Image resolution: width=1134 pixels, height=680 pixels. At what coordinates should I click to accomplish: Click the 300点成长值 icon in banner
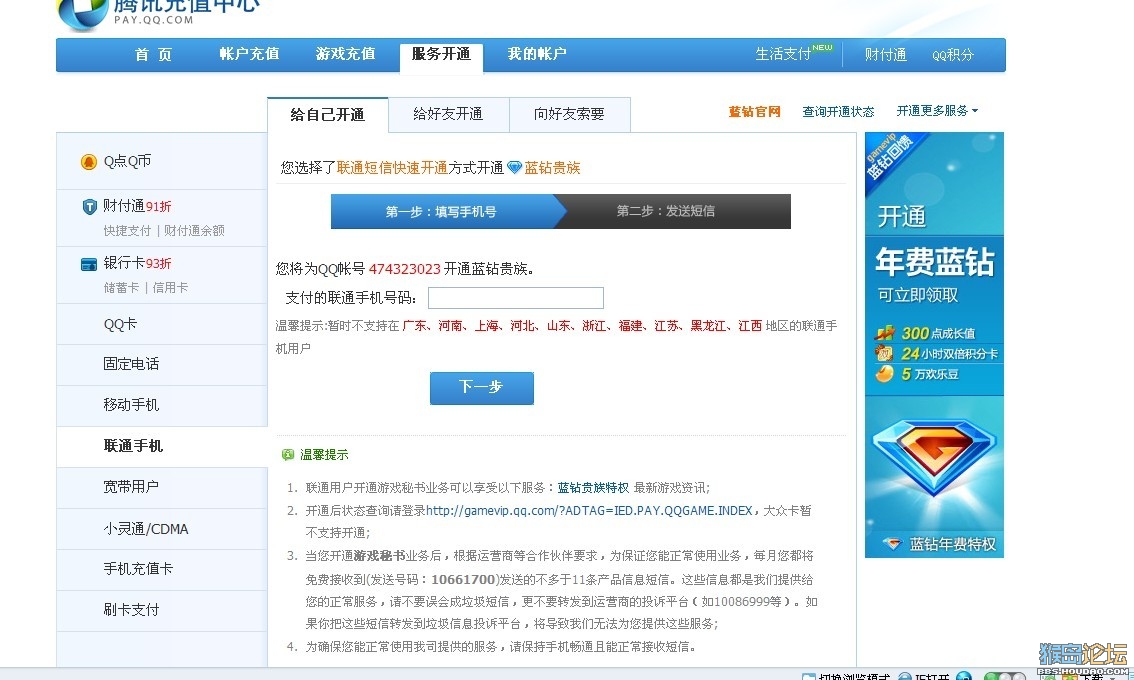(884, 333)
